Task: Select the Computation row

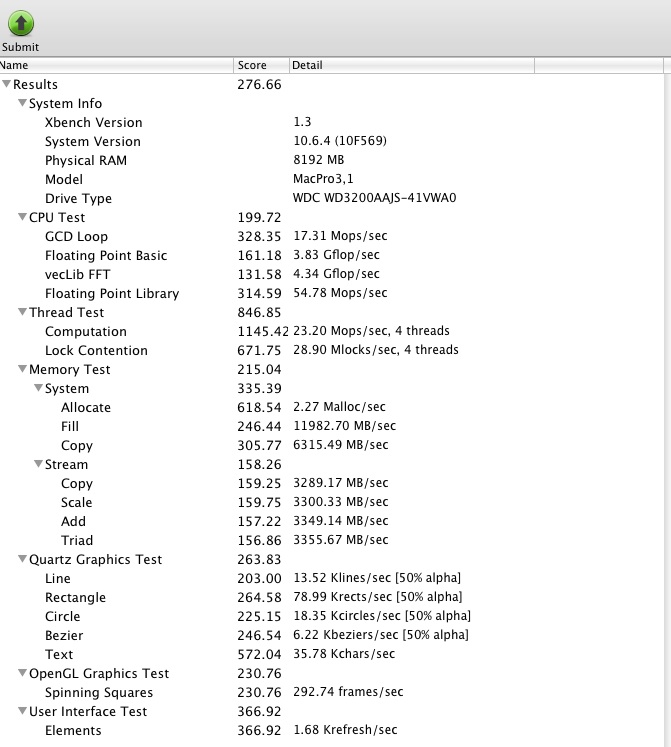Action: [332, 331]
